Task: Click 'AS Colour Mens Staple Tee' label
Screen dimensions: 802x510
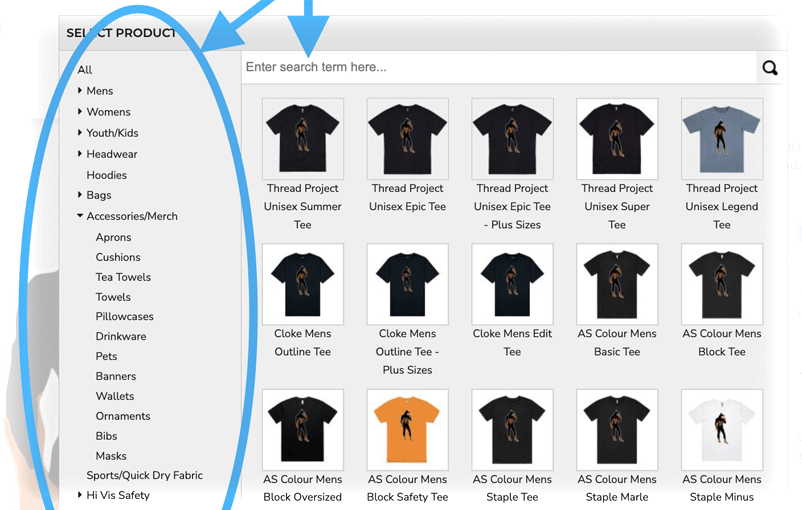Action: (513, 488)
